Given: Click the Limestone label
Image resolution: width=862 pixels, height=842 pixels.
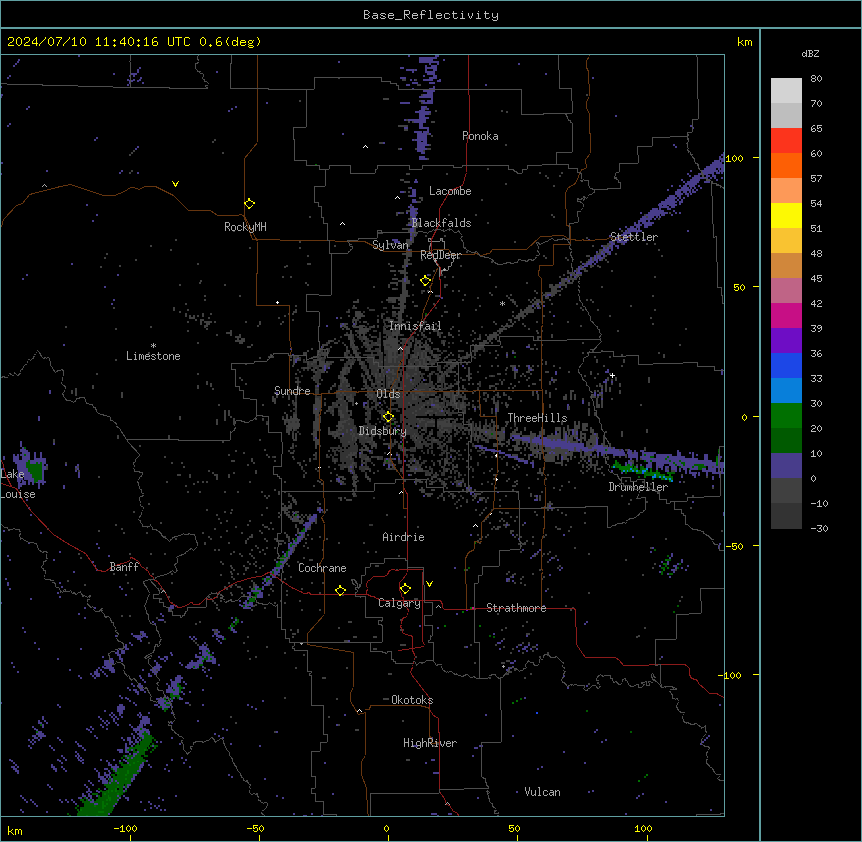Looking at the screenshot, I should 153,356.
